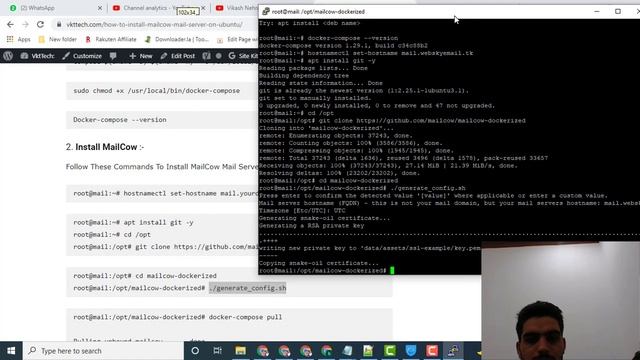Click PuTTY terminal prompt cursor
This screenshot has height=360, width=640.
392,270
